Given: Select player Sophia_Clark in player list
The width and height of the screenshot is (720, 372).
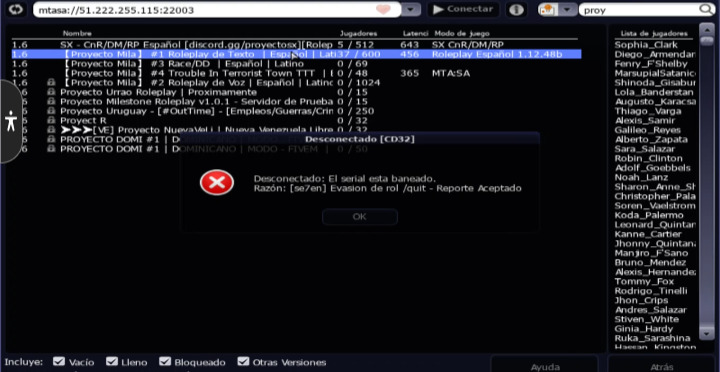Looking at the screenshot, I should (646, 45).
